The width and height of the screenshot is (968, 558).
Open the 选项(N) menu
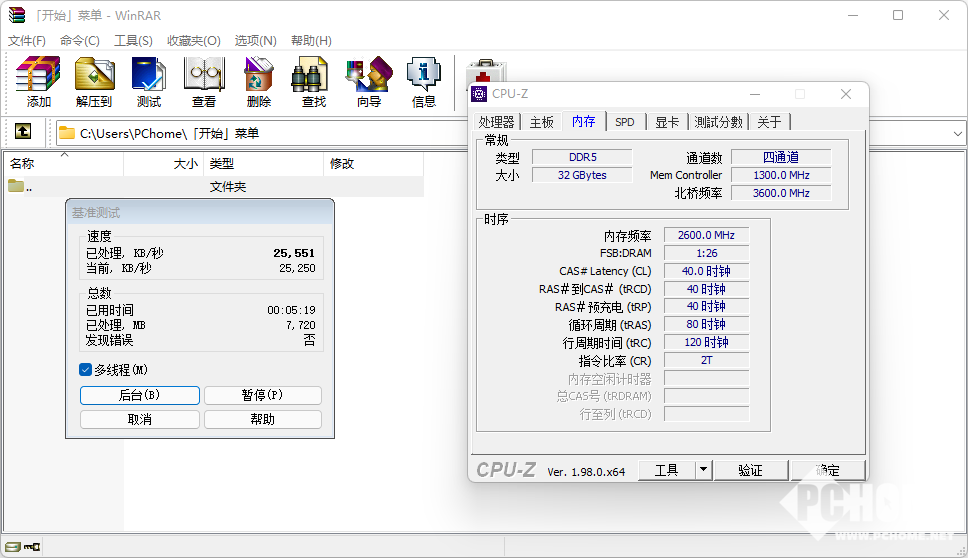(256, 41)
